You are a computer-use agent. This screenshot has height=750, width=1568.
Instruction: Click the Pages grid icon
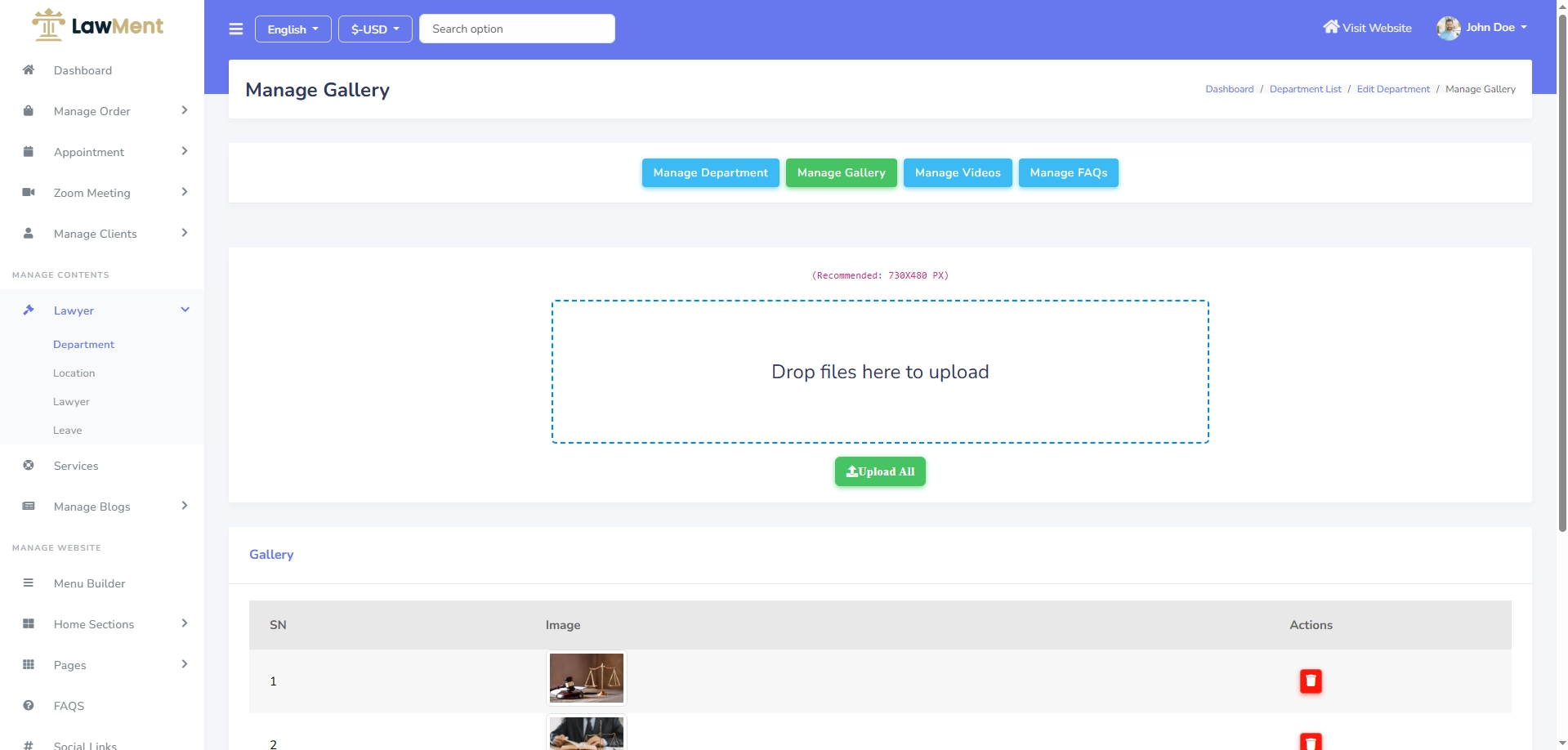29,665
